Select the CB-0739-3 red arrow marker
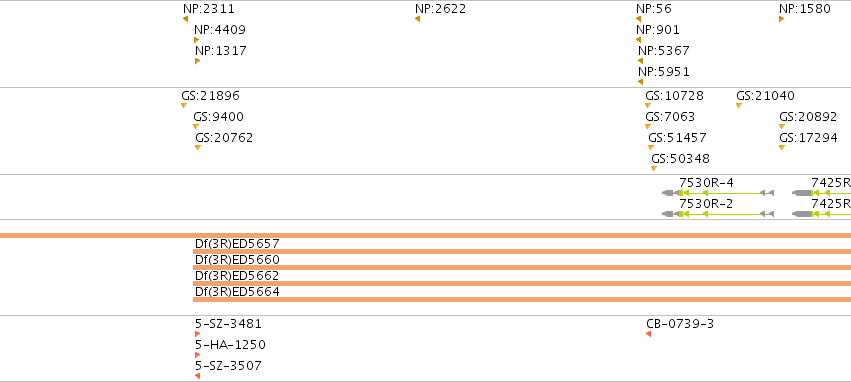This screenshot has height=382, width=851. point(649,334)
